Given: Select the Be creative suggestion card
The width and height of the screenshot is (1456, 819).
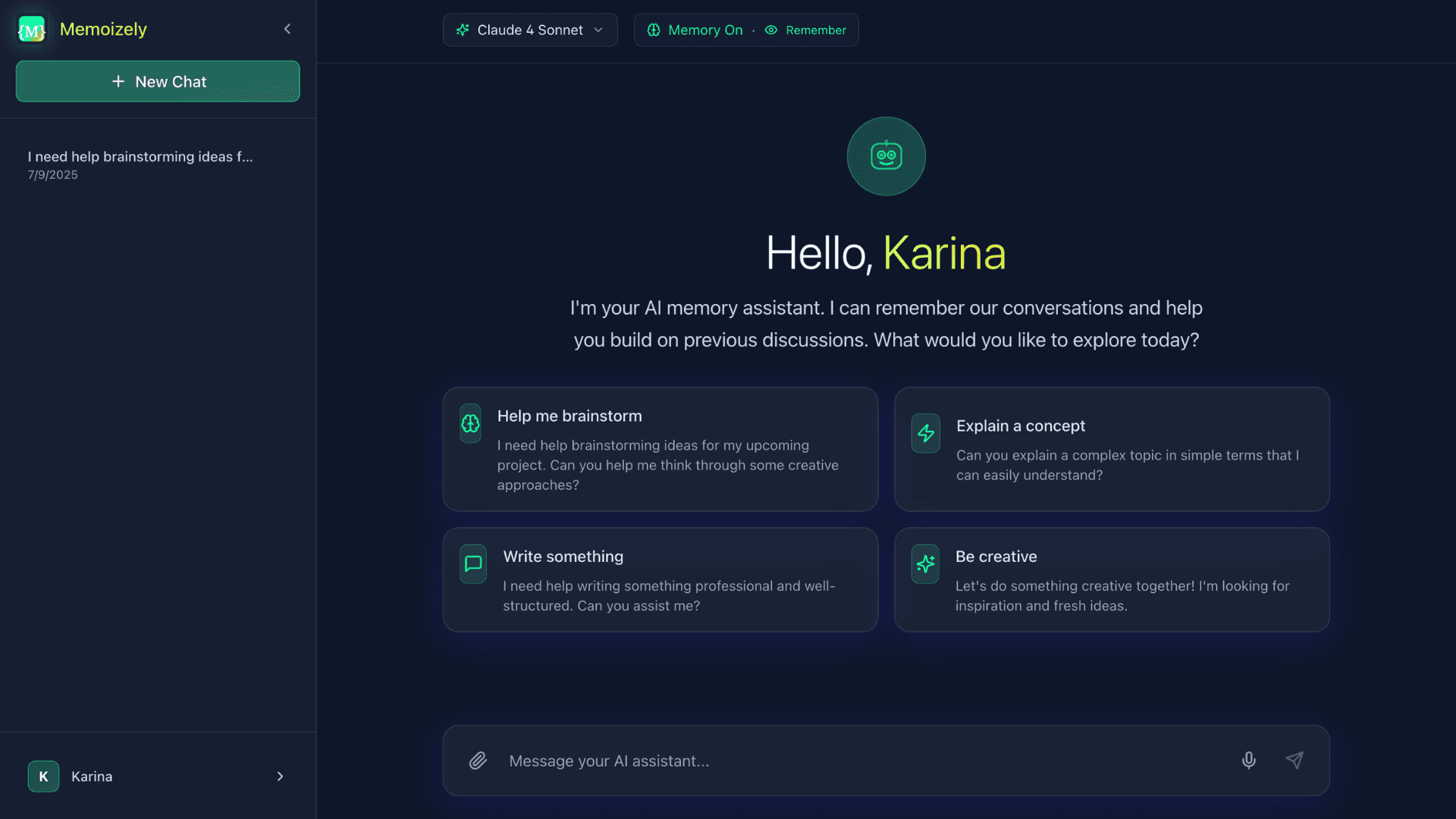Looking at the screenshot, I should (x=1111, y=580).
